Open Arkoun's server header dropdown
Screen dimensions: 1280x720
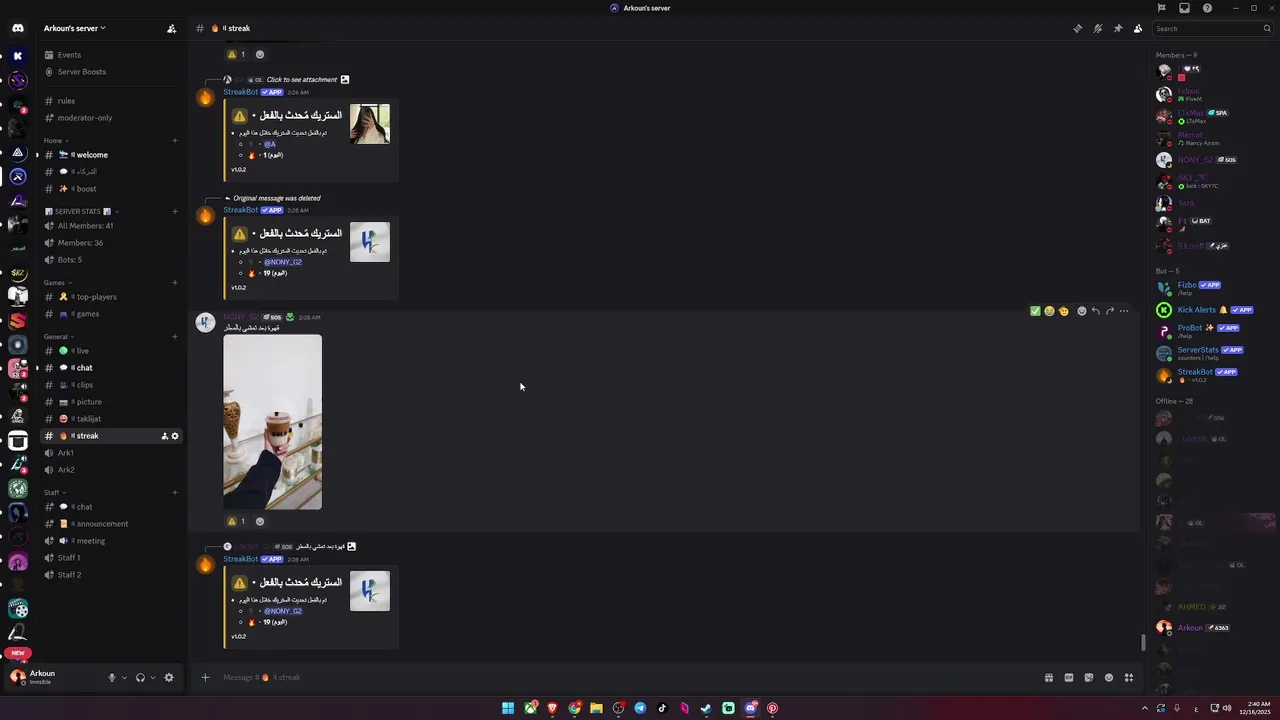(75, 28)
